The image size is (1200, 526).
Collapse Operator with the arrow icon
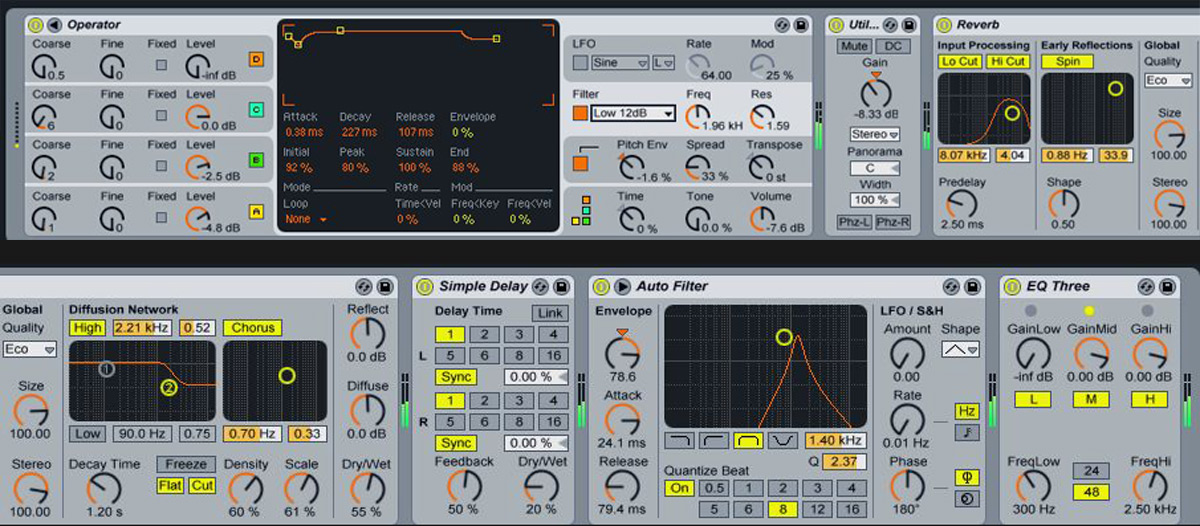(x=54, y=24)
